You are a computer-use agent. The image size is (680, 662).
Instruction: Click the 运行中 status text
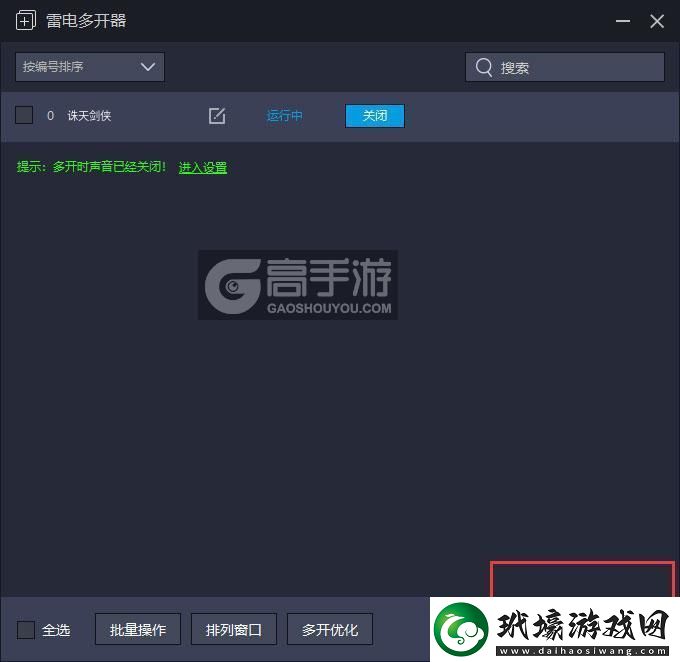pyautogui.click(x=284, y=115)
